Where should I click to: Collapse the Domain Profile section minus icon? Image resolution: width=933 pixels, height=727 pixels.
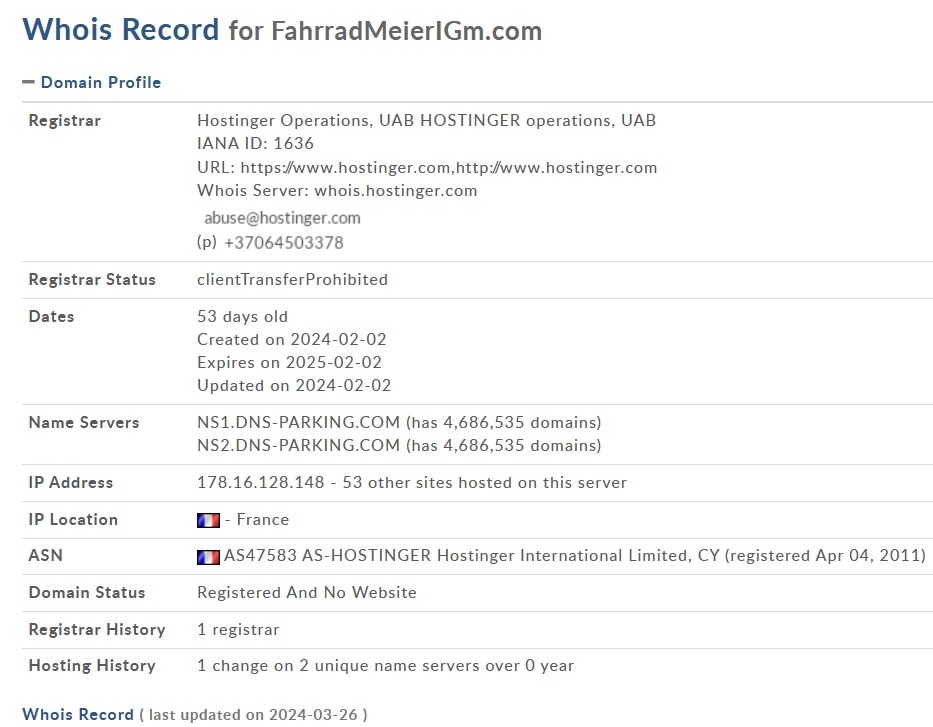coord(29,82)
